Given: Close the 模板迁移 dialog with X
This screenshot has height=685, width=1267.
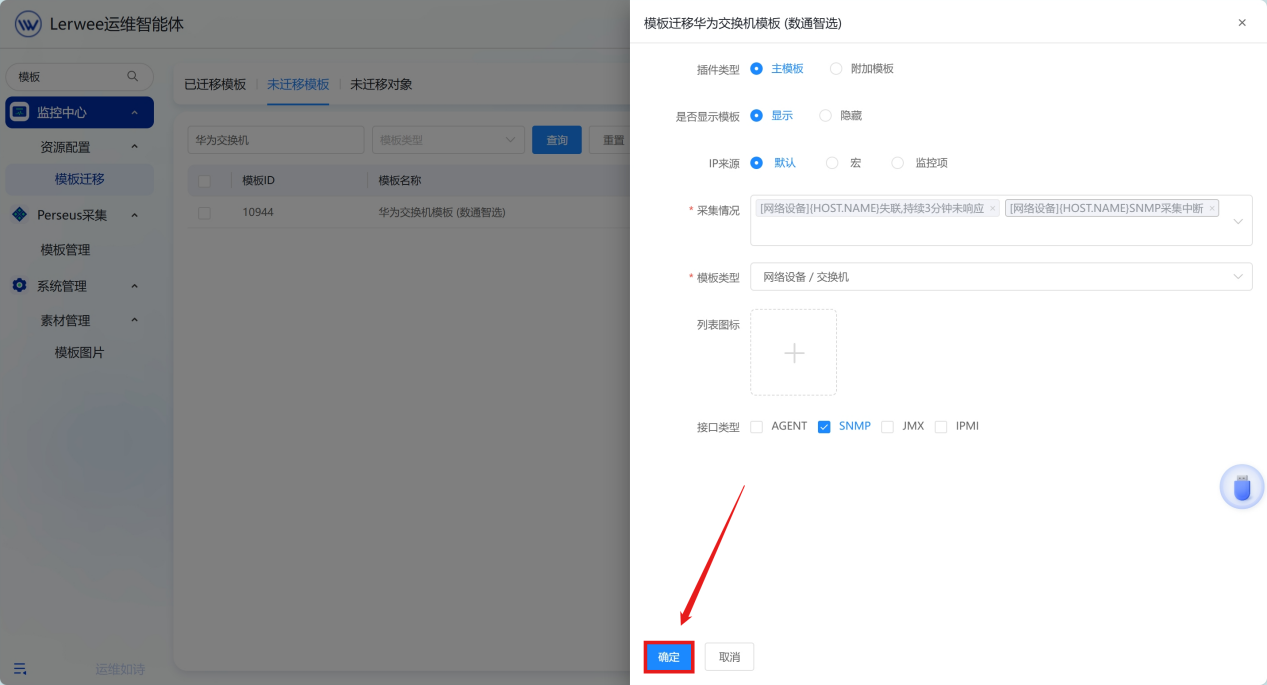Looking at the screenshot, I should coord(1242,22).
